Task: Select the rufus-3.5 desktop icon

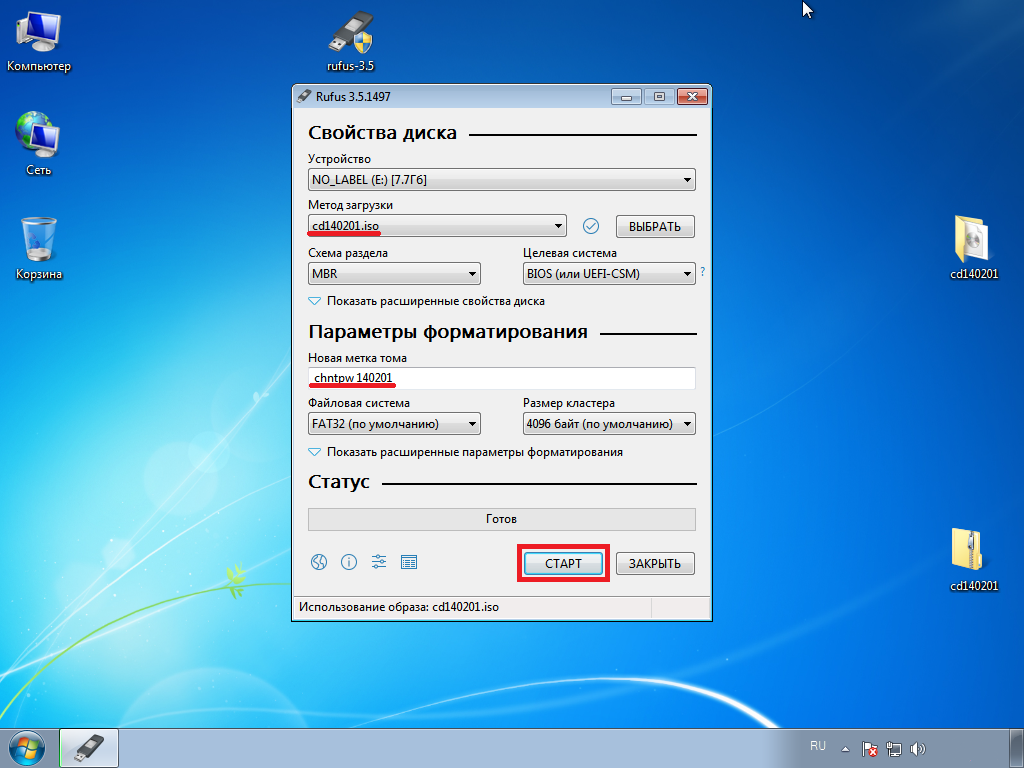Action: point(350,40)
